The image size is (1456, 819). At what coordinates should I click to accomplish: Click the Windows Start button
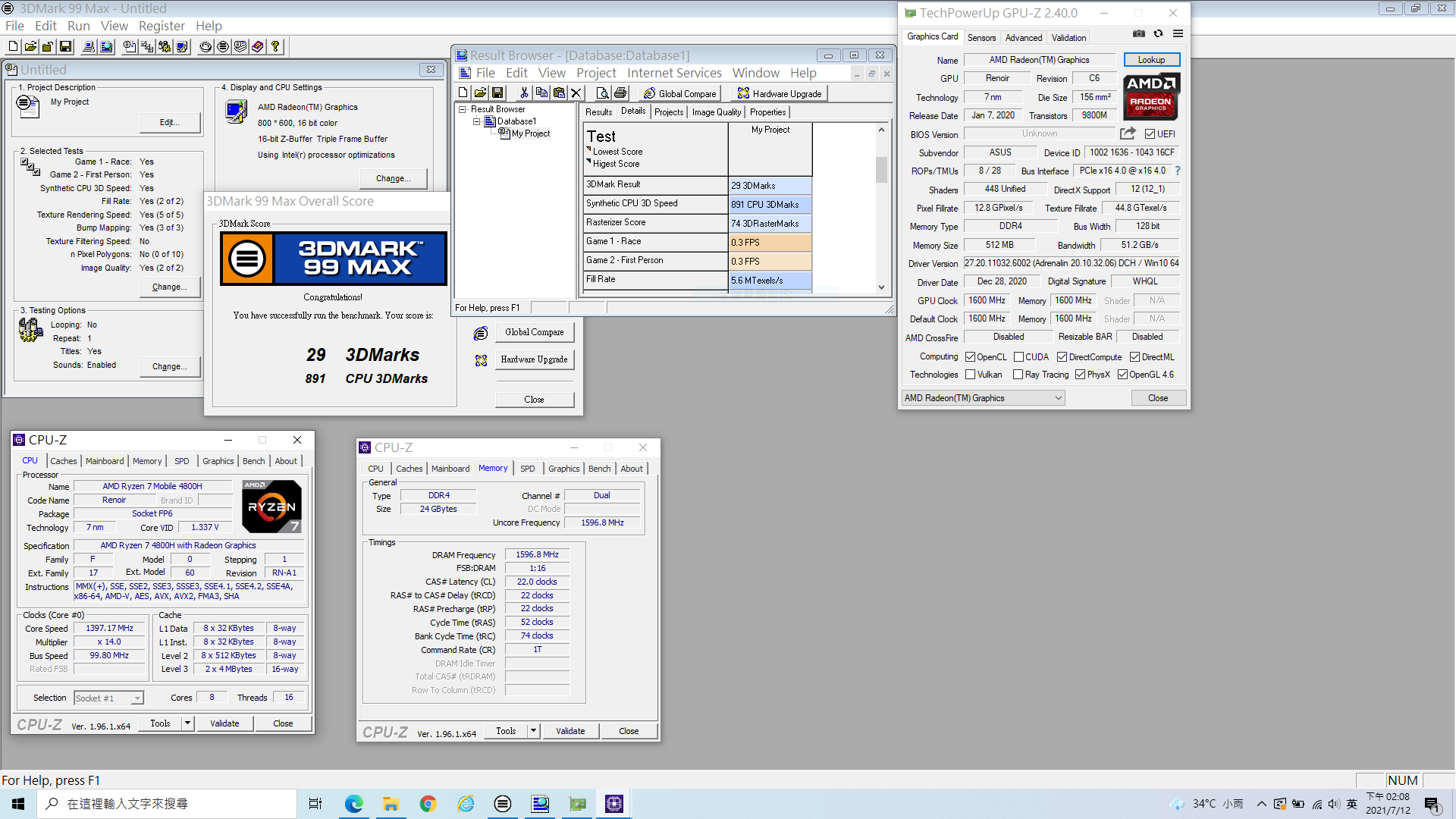pyautogui.click(x=18, y=804)
